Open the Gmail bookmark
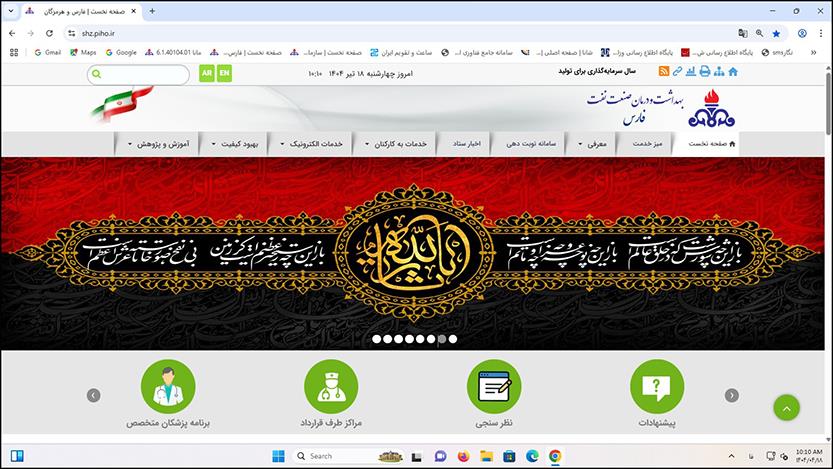This screenshot has height=469, width=833. point(47,52)
